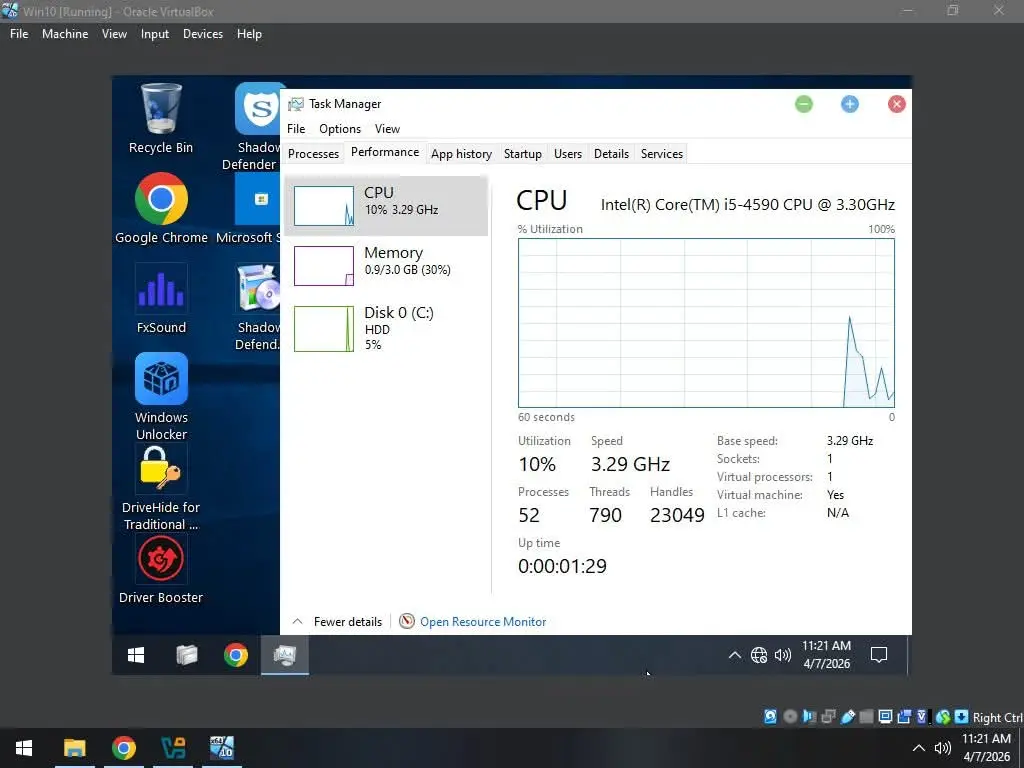Click the VirtualBox mouse integration status icon
This screenshot has width=1024, height=768.
coord(942,716)
